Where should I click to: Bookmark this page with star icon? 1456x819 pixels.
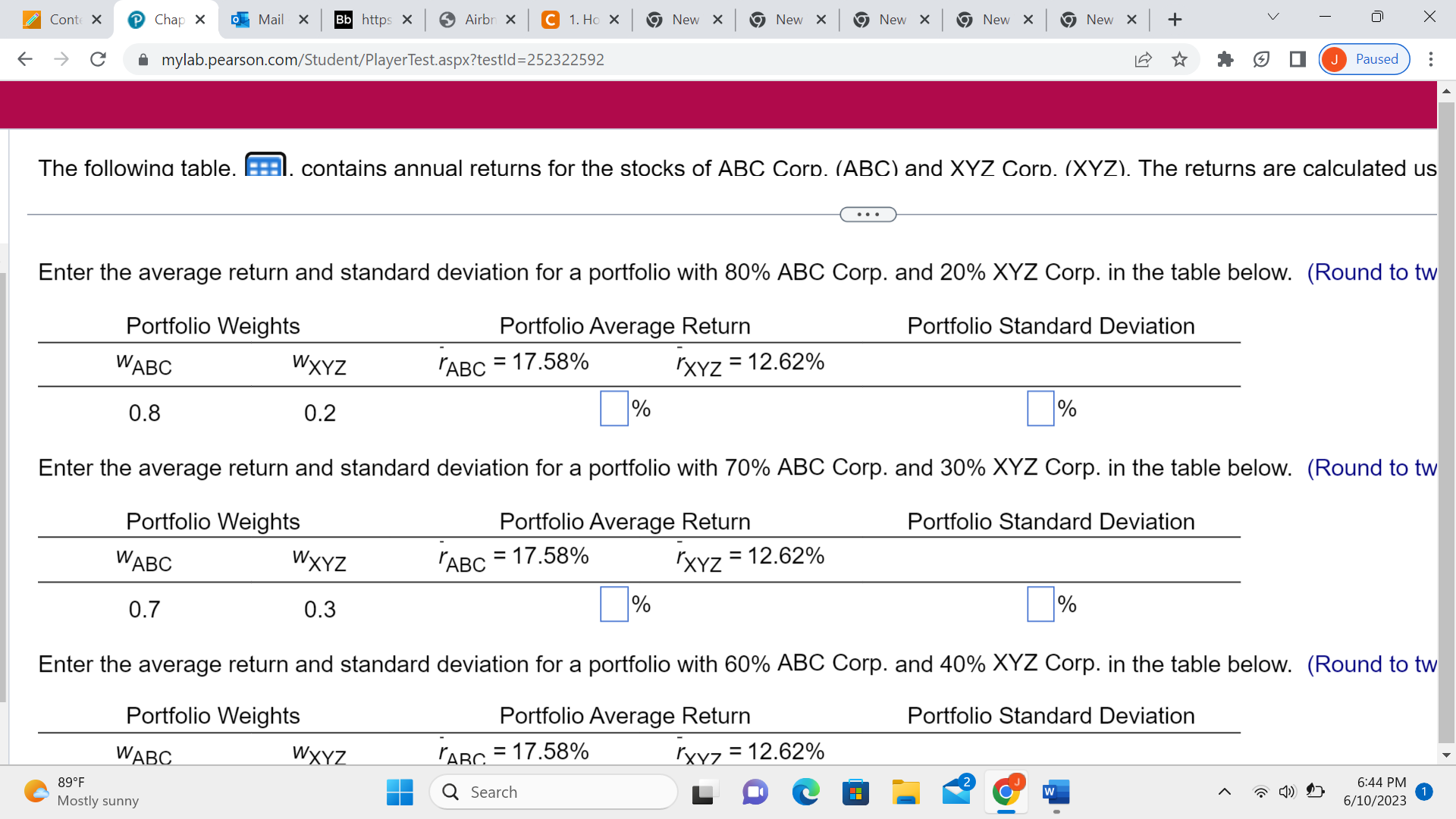pos(1179,59)
